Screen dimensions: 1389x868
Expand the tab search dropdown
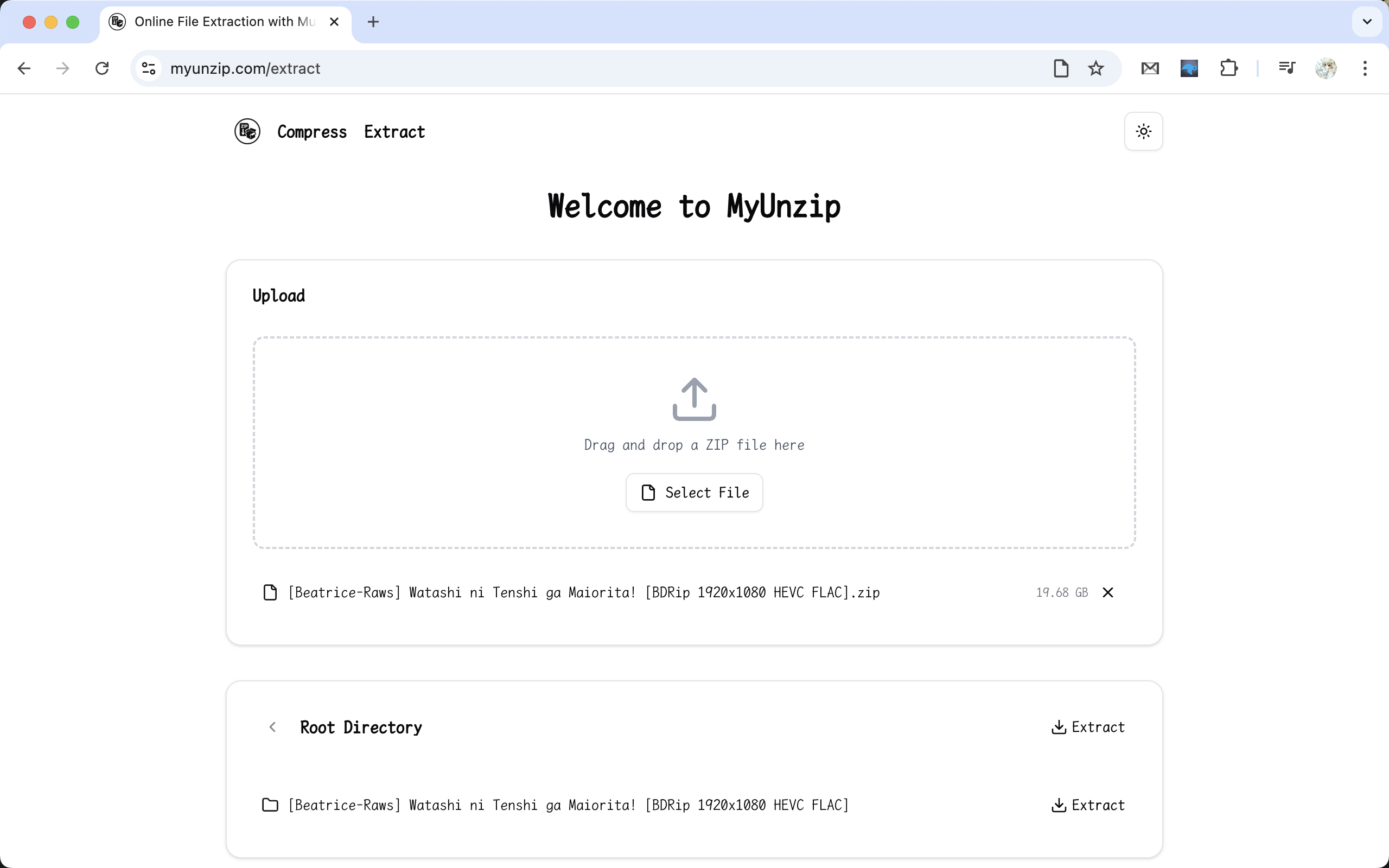tap(1367, 22)
